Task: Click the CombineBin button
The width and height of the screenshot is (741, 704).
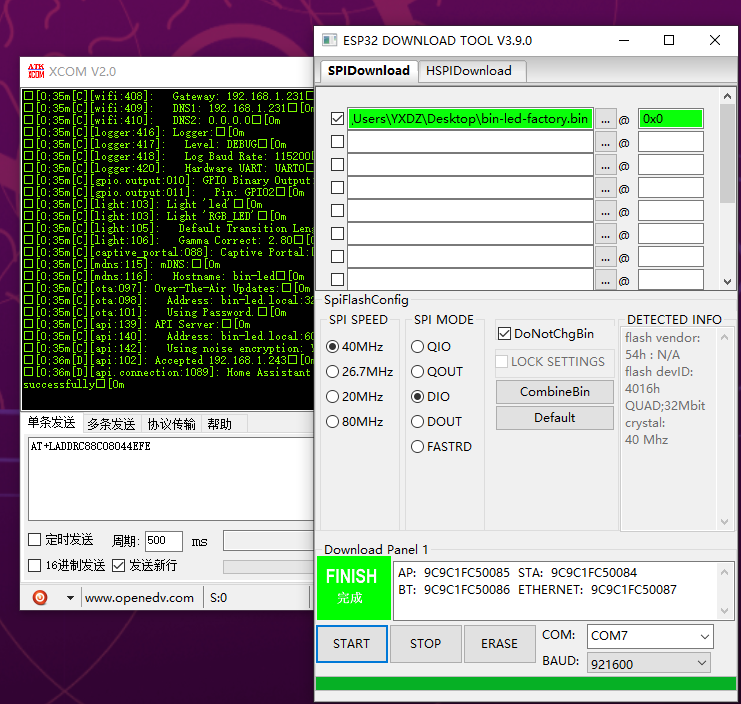Action: (x=555, y=392)
